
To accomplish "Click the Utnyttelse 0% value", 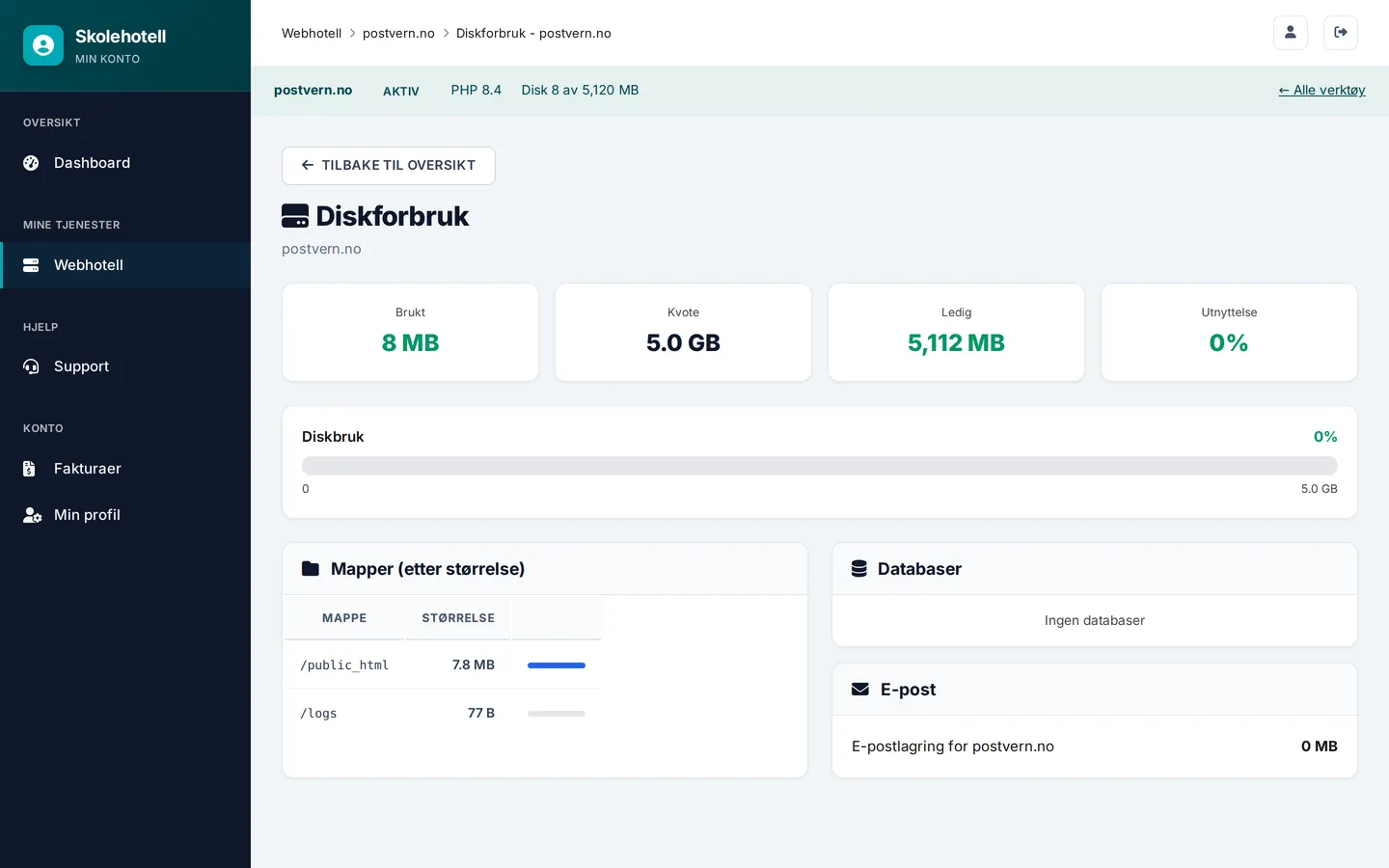I will tap(1229, 343).
